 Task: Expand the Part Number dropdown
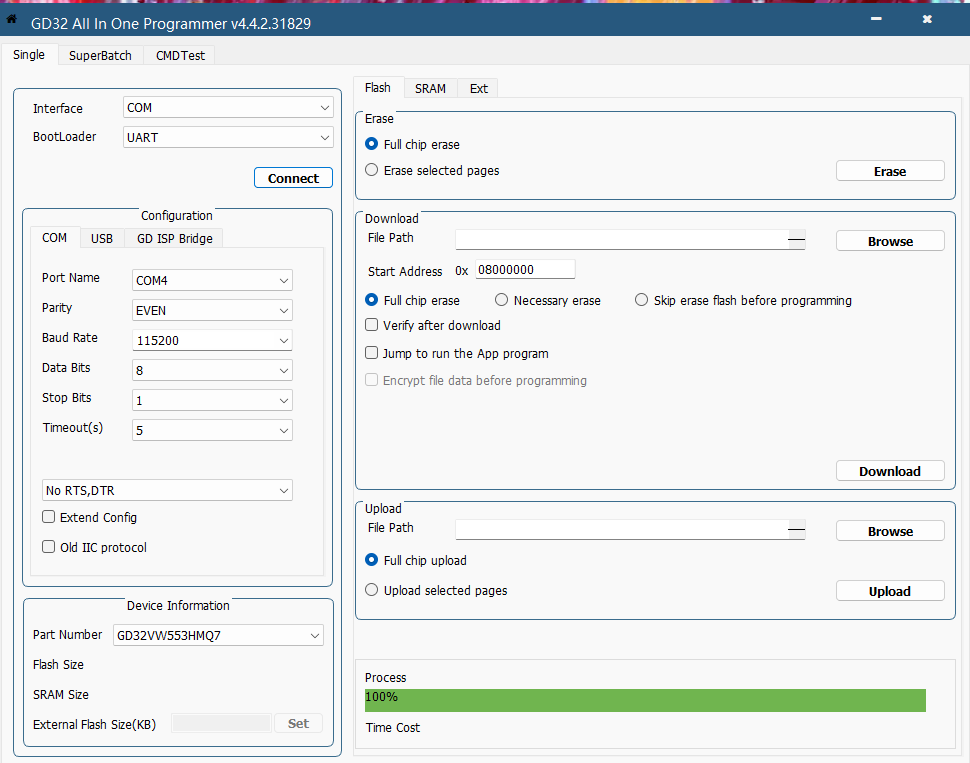pyautogui.click(x=218, y=635)
